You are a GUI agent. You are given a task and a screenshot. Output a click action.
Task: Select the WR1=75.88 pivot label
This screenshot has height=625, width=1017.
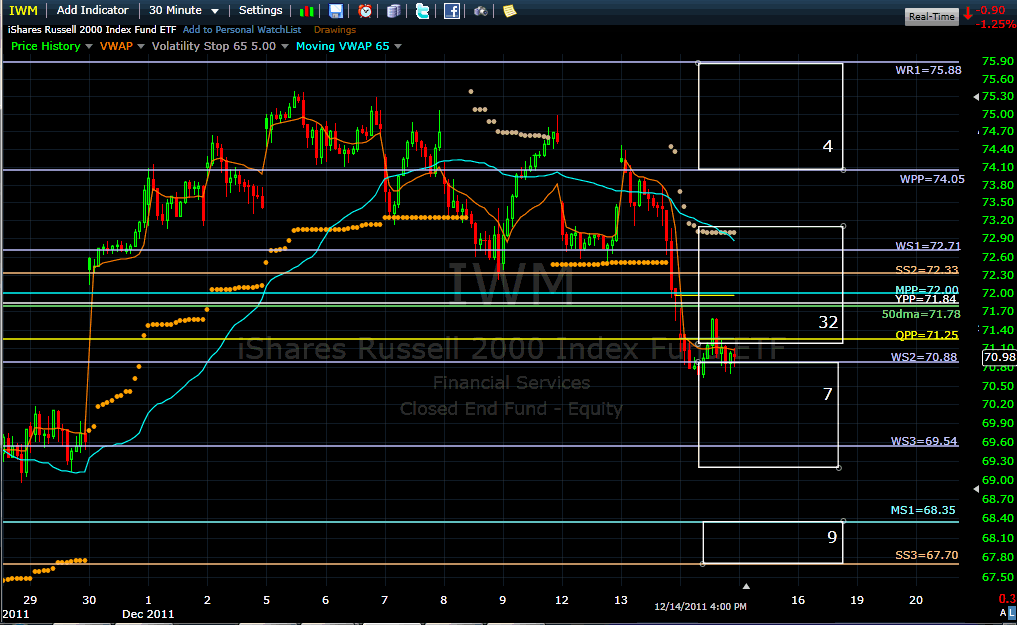point(928,70)
